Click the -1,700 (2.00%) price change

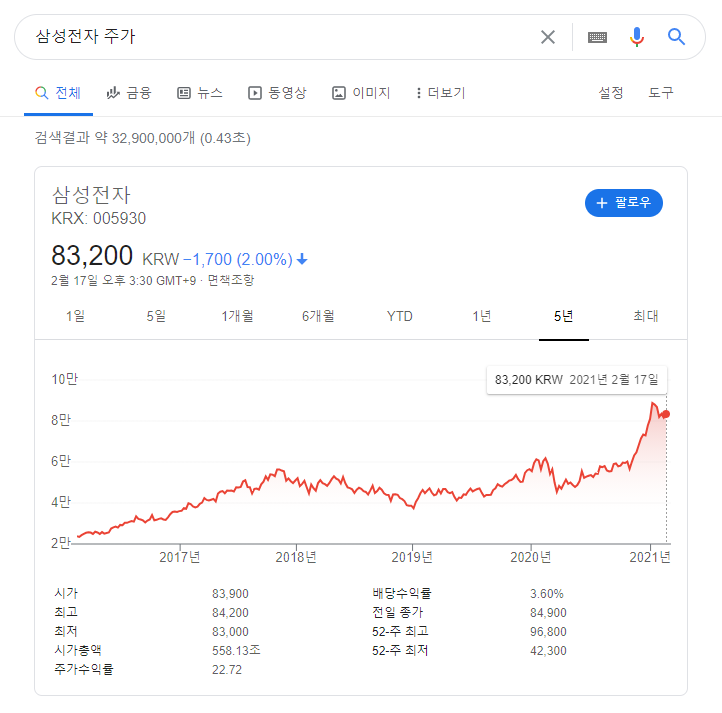click(238, 259)
